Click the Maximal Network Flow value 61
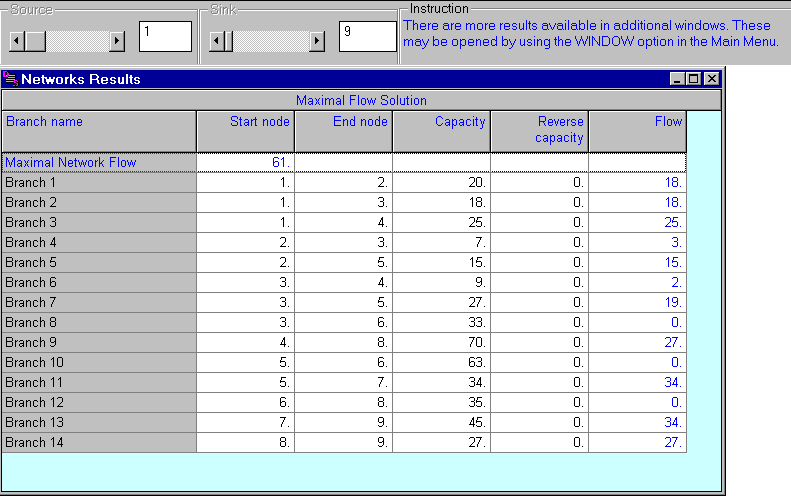The height and width of the screenshot is (496, 791). [245, 162]
